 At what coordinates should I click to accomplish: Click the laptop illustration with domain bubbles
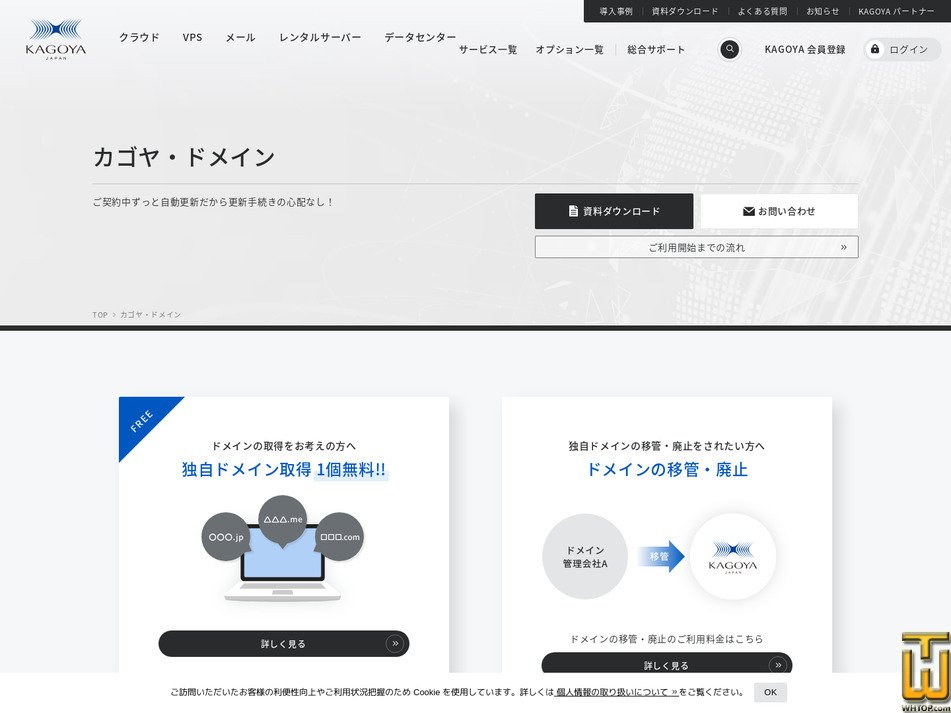[x=283, y=549]
